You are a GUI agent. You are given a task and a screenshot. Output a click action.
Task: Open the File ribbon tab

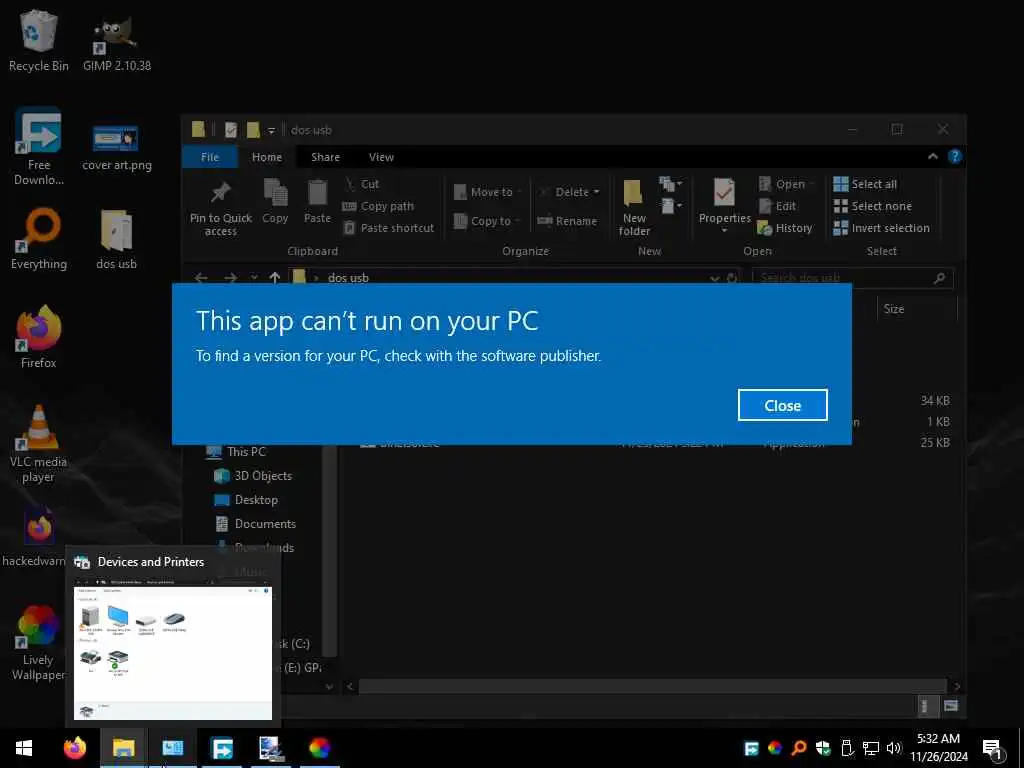click(x=210, y=157)
